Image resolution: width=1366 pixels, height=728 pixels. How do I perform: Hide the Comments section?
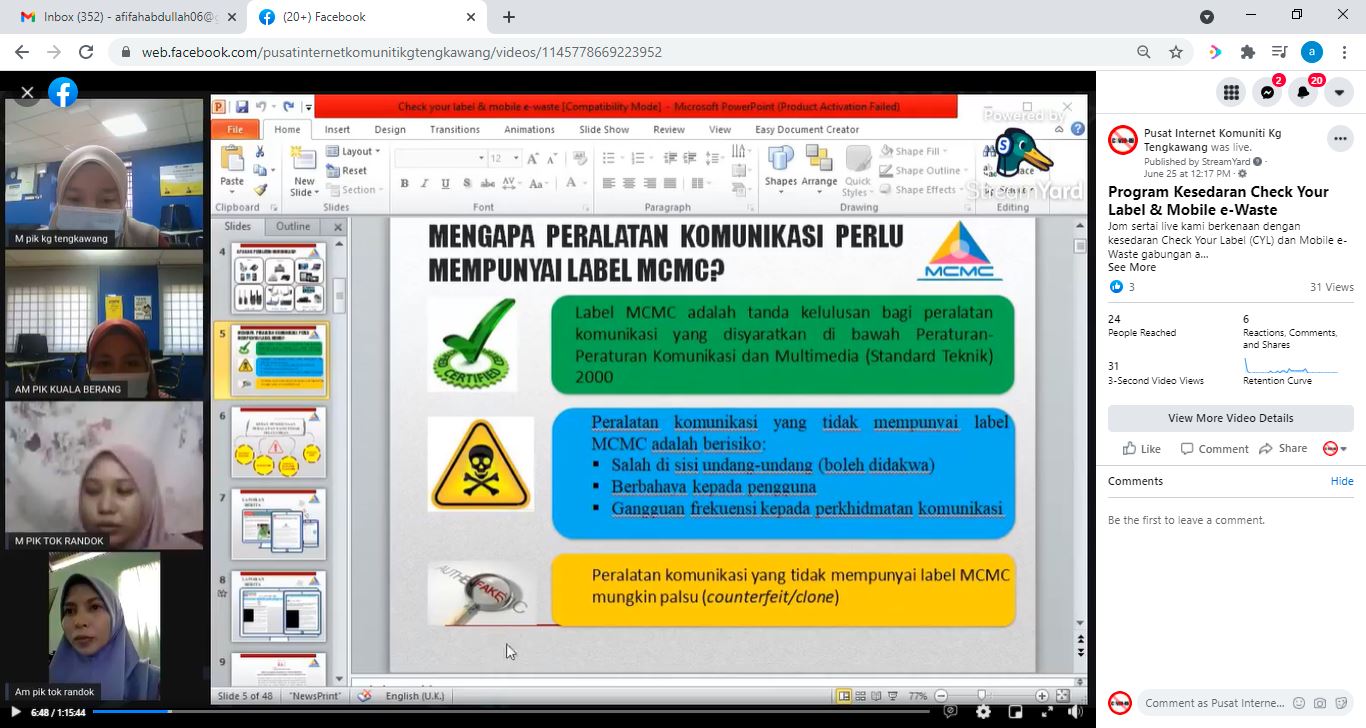pyautogui.click(x=1342, y=481)
